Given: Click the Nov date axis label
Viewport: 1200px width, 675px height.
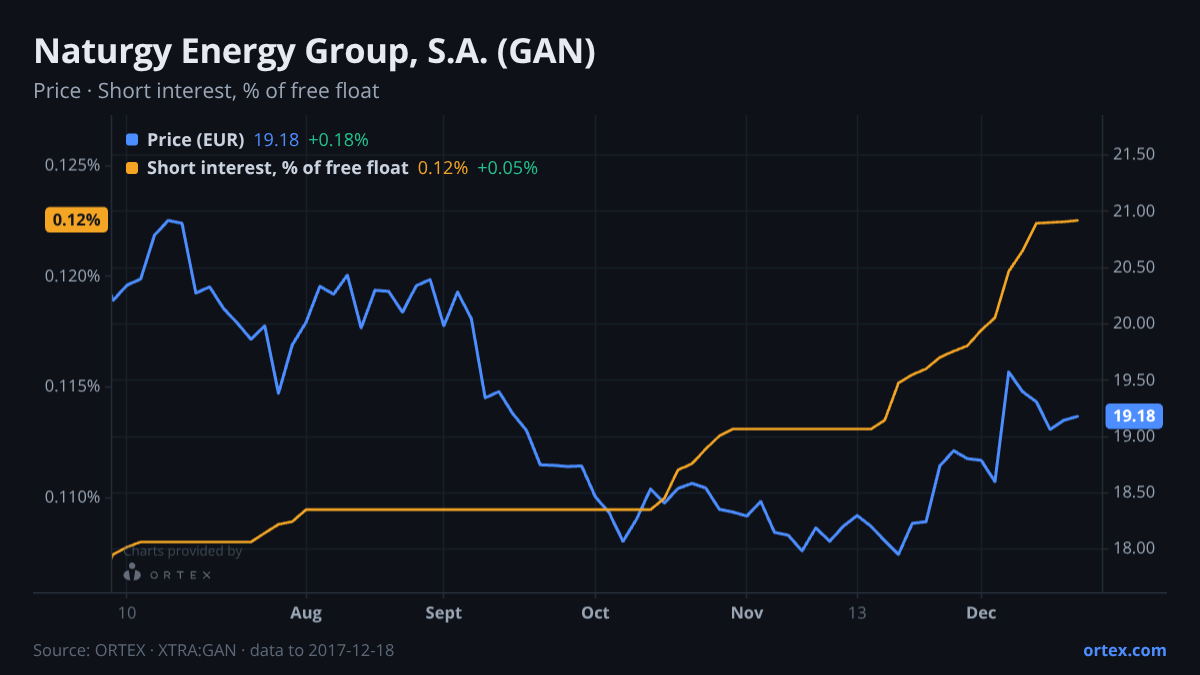Looking at the screenshot, I should tap(746, 612).
